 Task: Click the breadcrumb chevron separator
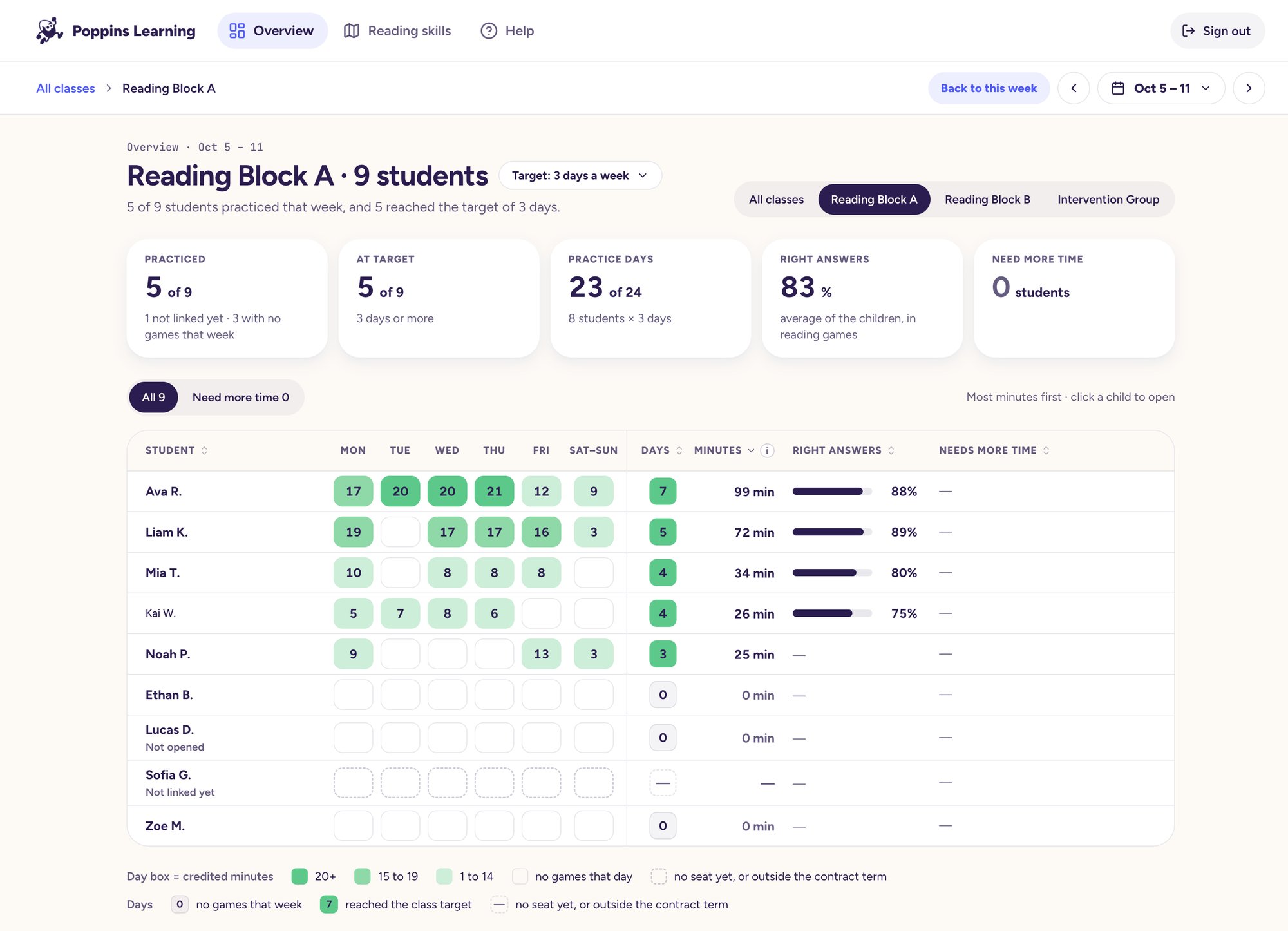[x=109, y=88]
